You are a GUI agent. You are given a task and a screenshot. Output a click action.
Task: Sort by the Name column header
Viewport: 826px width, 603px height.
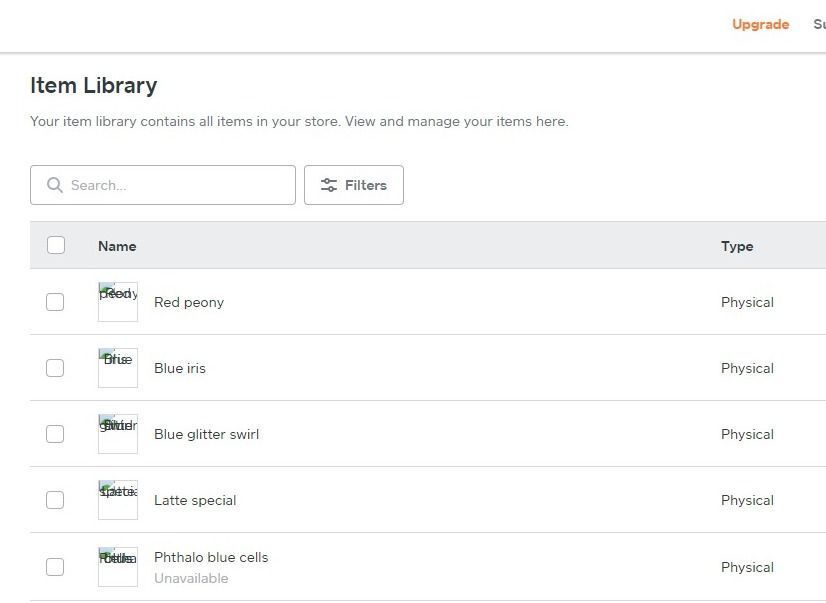(x=117, y=246)
